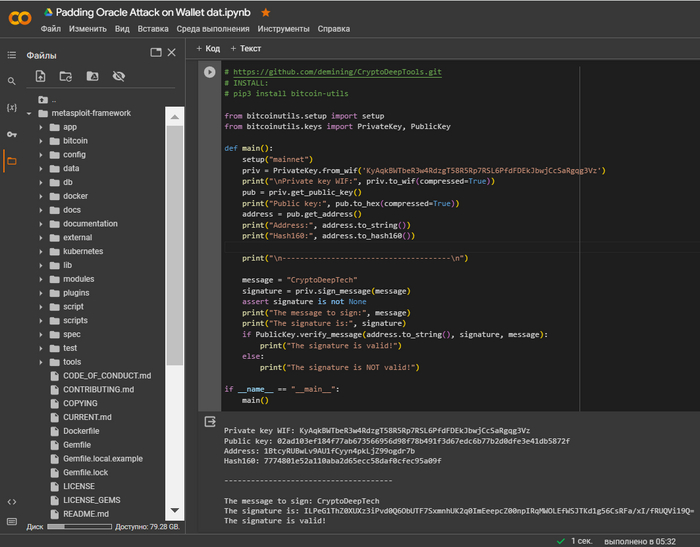Screen dimensions: 700x547
Task: Click the file tree scrollbar down arrow
Action: (176, 510)
